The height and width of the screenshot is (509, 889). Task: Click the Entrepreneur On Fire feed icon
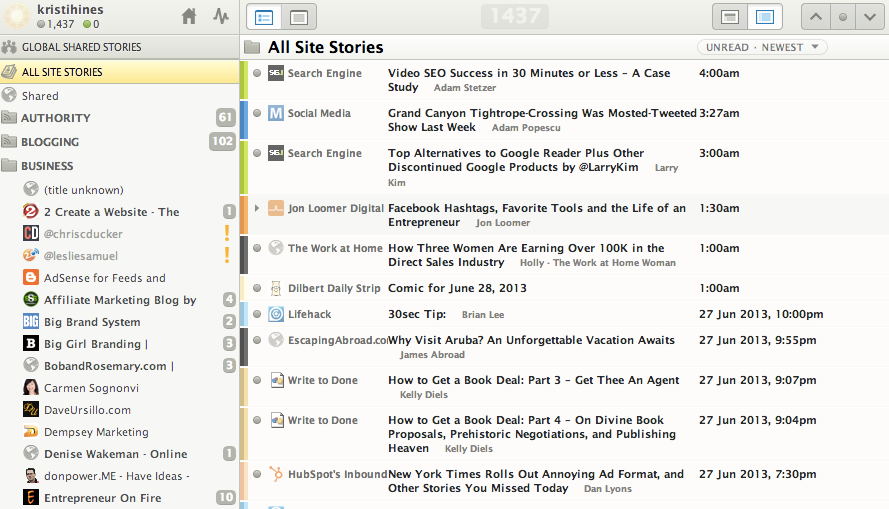(x=31, y=498)
